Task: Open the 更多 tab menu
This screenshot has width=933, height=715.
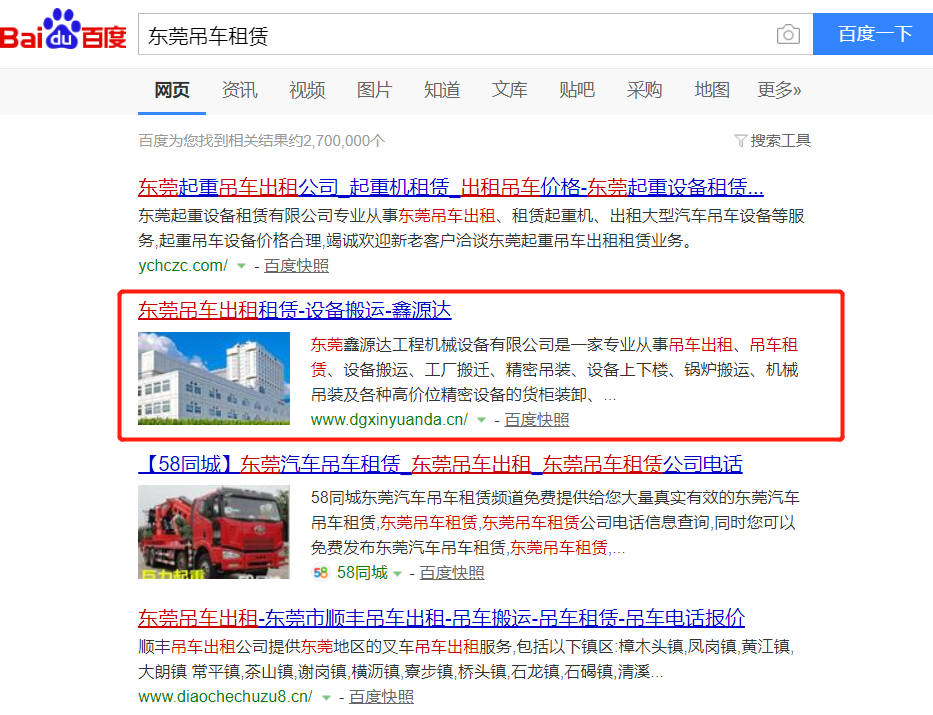Action: (x=779, y=90)
